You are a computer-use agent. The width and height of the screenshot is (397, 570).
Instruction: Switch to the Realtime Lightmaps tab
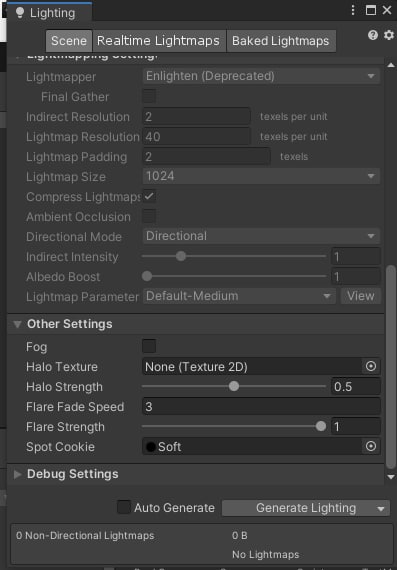point(159,41)
